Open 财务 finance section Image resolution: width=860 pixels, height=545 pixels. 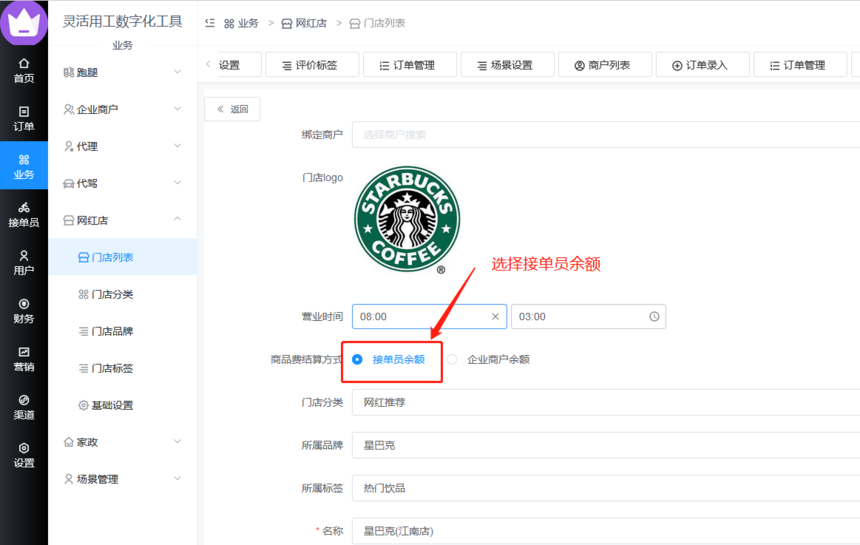tap(24, 311)
